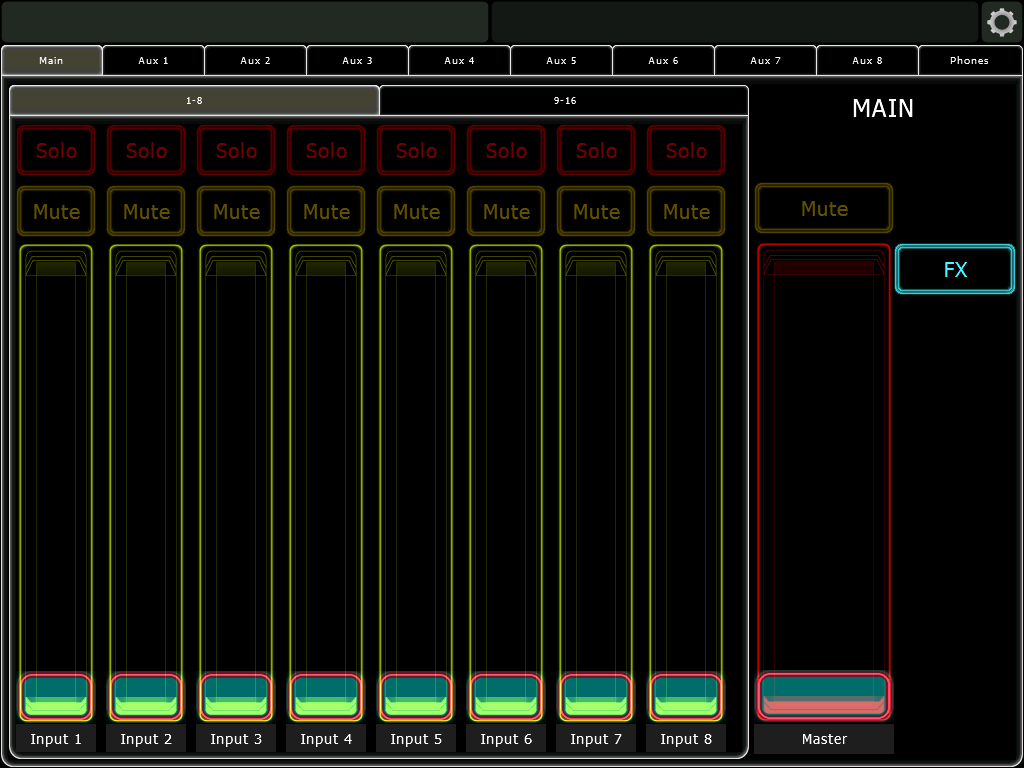Click the Input 7 fader knob
Image resolution: width=1024 pixels, height=768 pixels.
coord(596,696)
